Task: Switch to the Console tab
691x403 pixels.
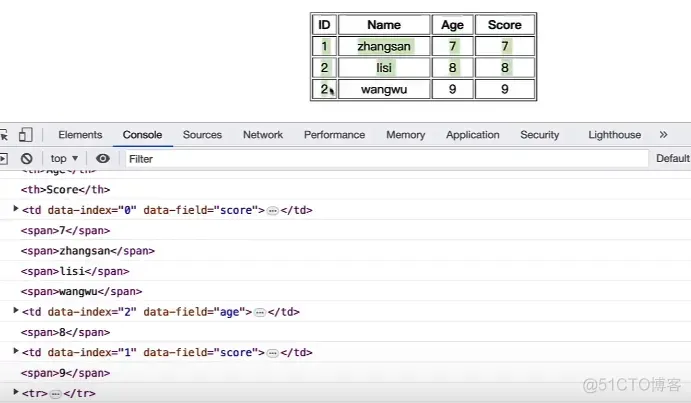Action: 142,135
